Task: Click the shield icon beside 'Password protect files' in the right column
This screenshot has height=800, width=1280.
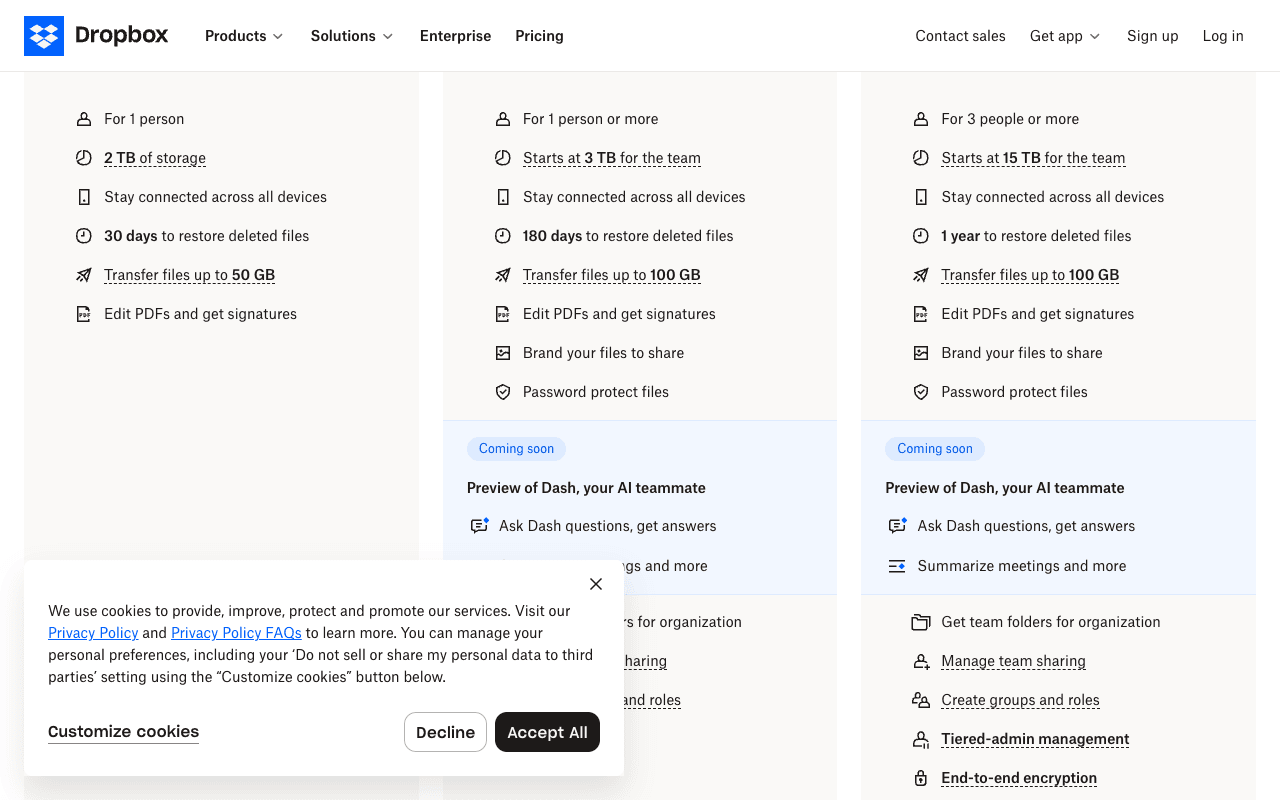Action: coord(921,392)
